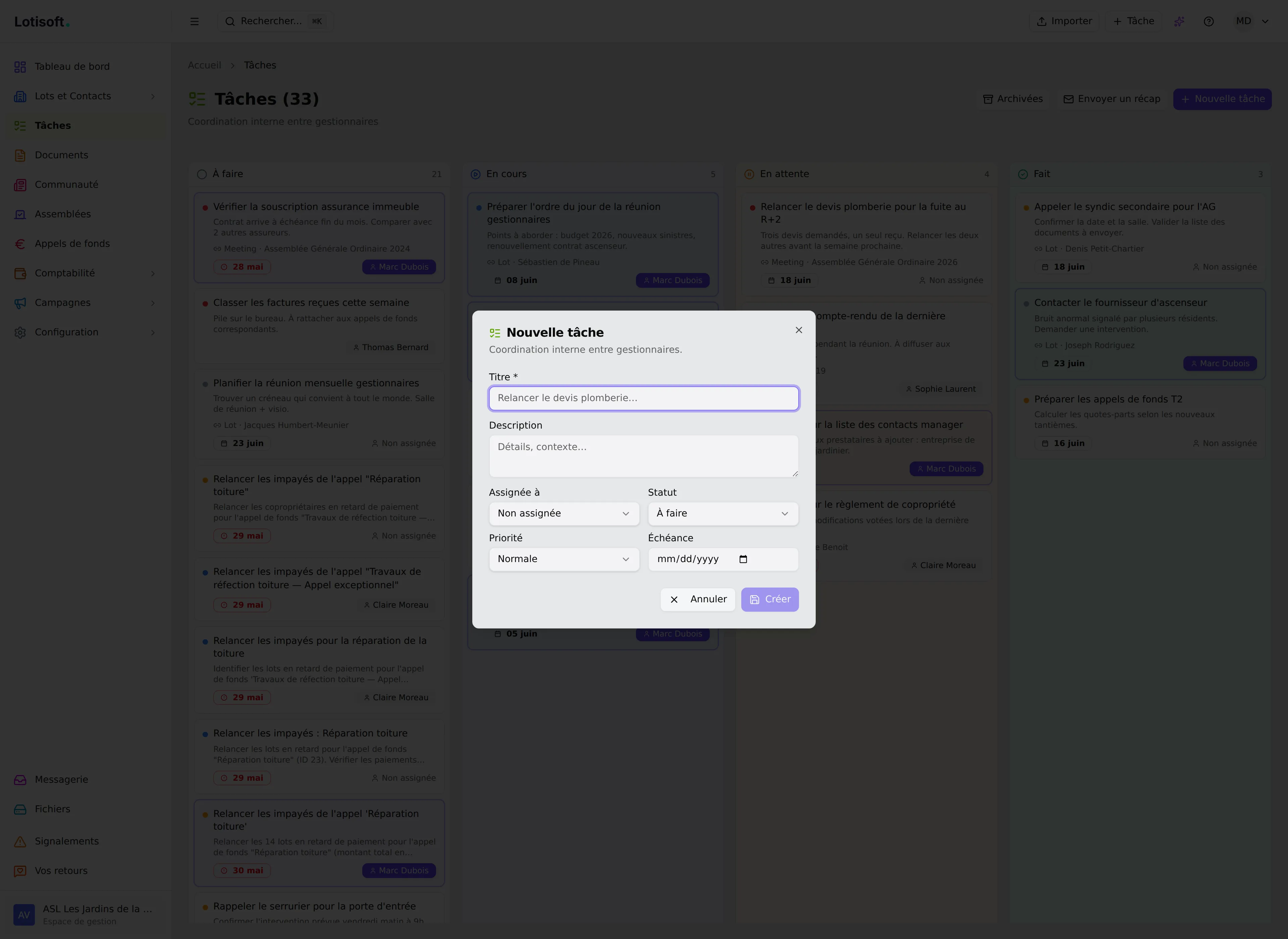Click the AV organization avatar
1288x939 pixels.
coord(24,915)
